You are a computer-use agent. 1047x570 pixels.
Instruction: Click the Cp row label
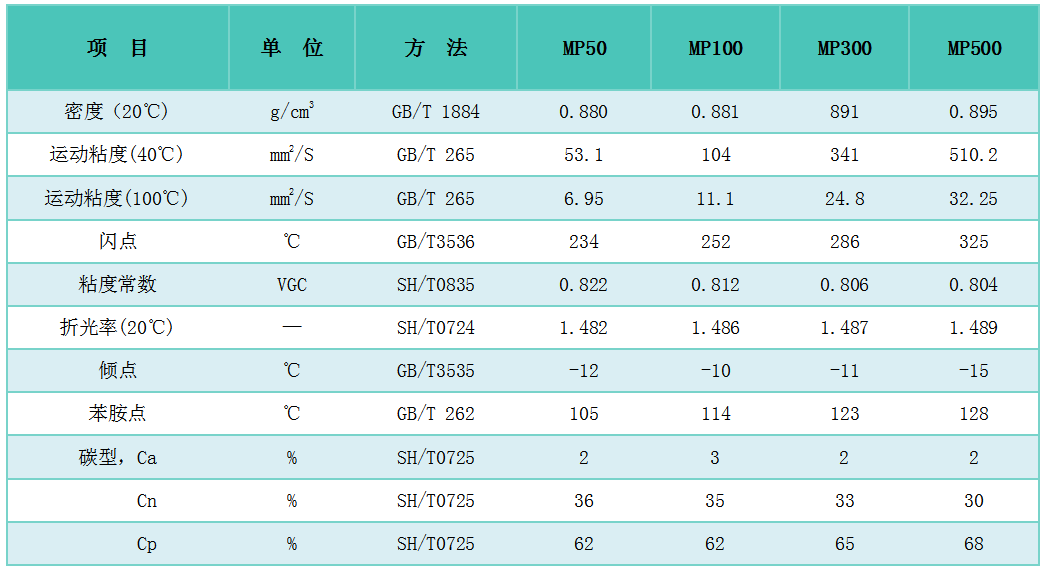(147, 544)
